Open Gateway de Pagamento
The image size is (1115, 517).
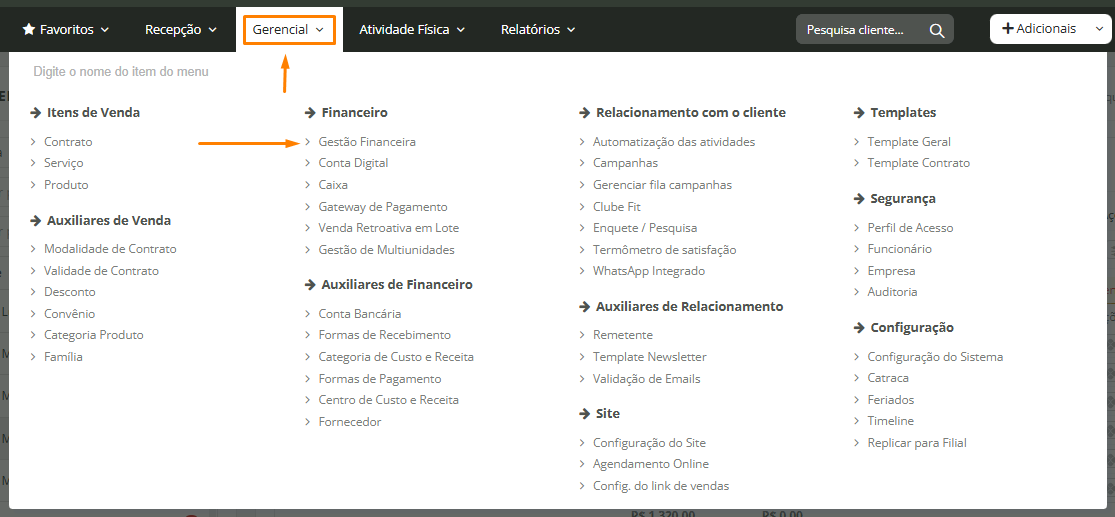point(383,207)
